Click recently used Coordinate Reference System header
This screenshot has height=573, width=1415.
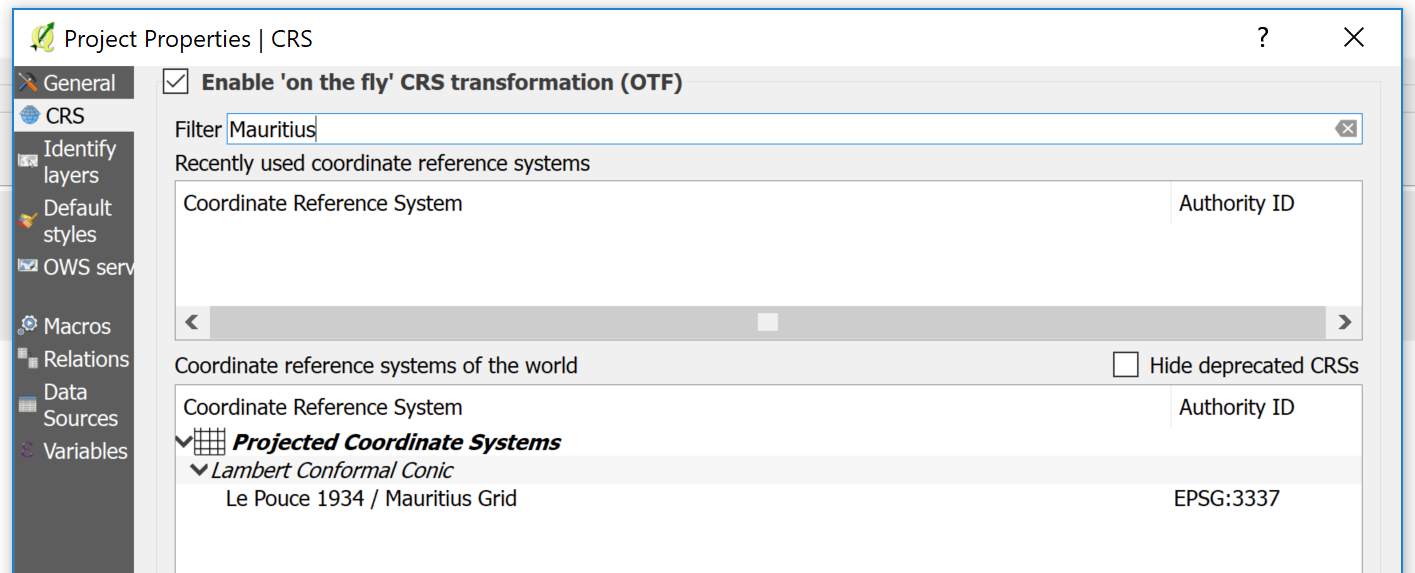tap(672, 203)
